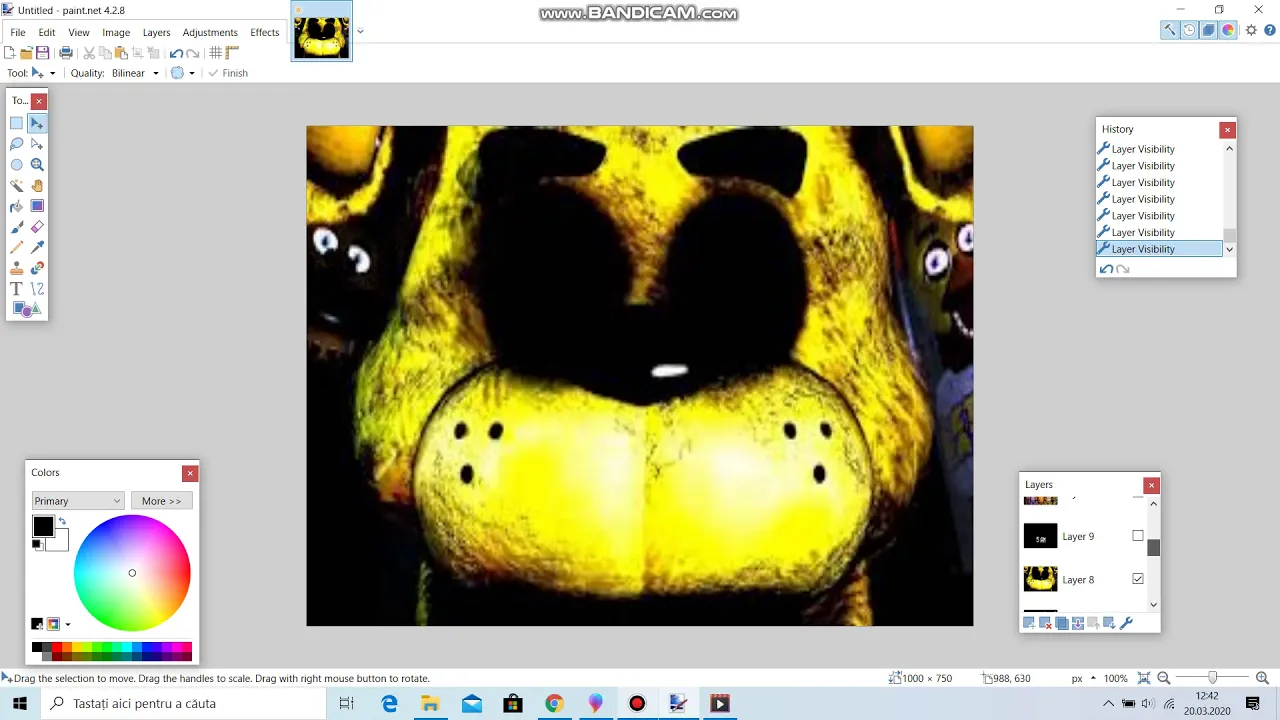Open the Settings gear icon
The image size is (1280, 720).
pos(1251,30)
